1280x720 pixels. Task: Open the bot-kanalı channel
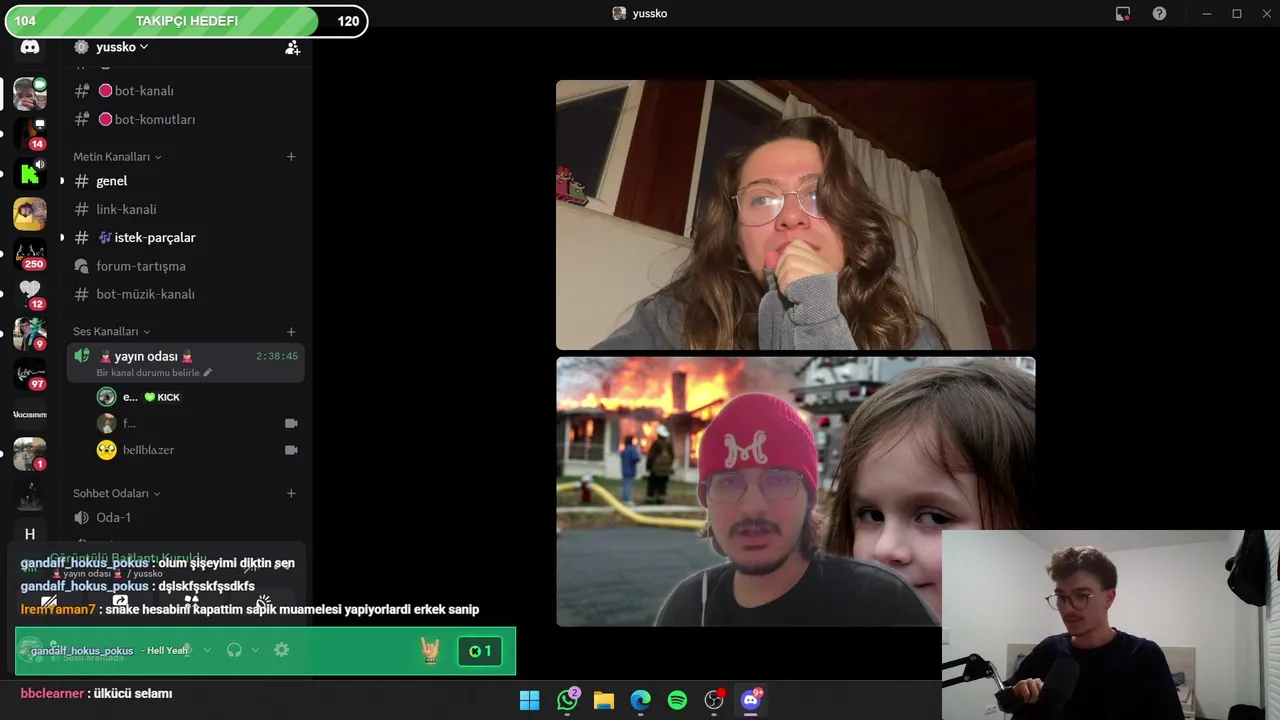coord(185,91)
